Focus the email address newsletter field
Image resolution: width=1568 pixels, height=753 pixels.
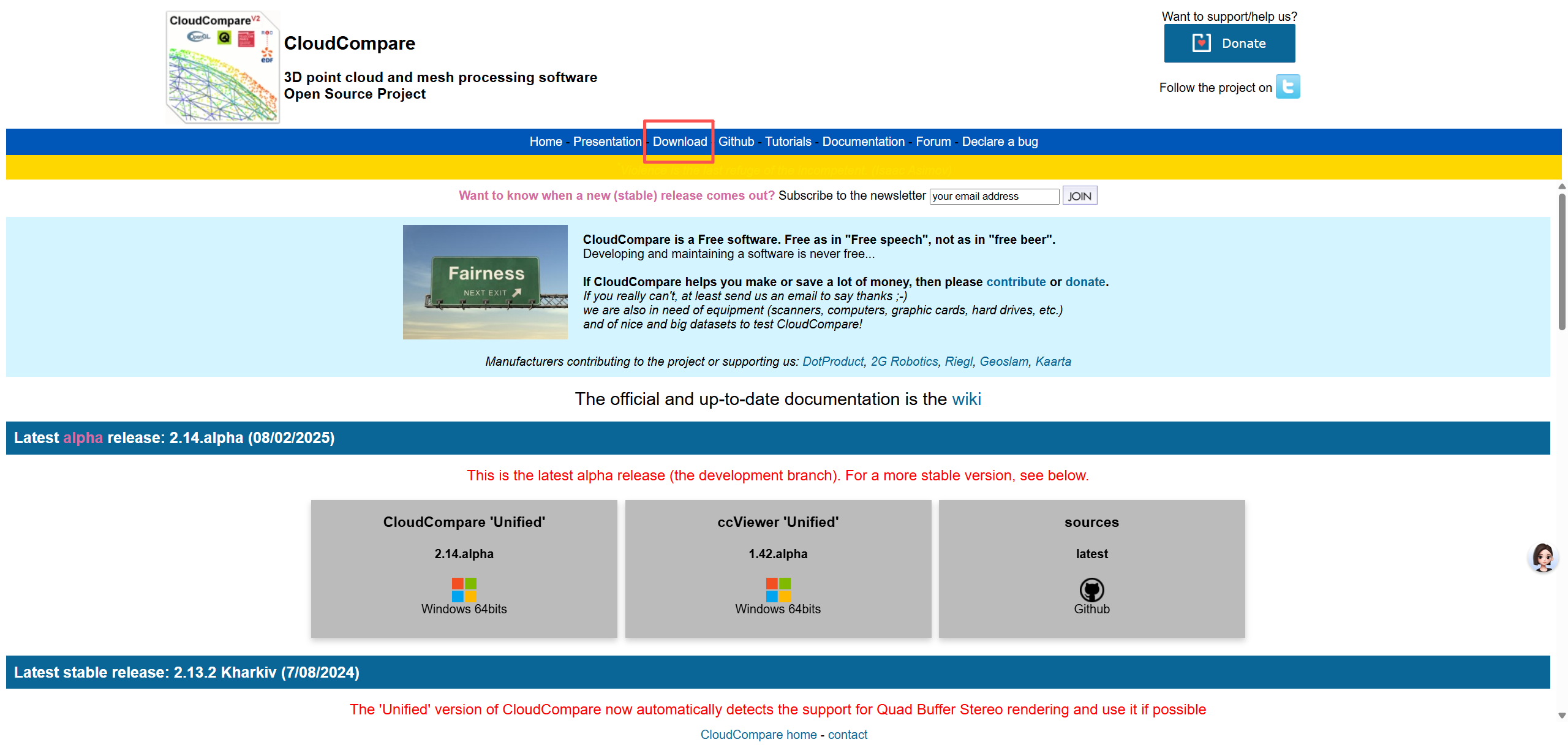(993, 196)
